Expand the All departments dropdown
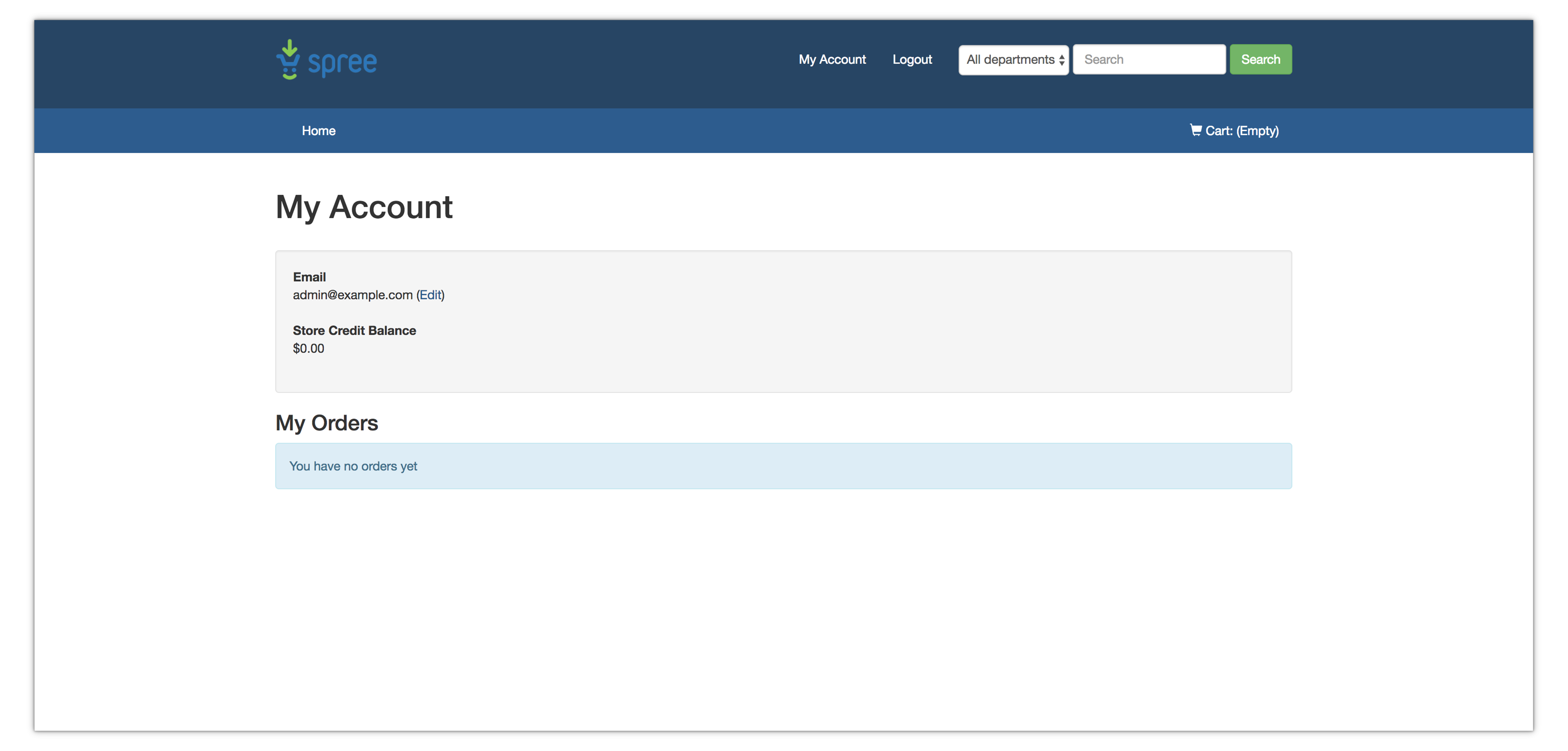 1014,60
